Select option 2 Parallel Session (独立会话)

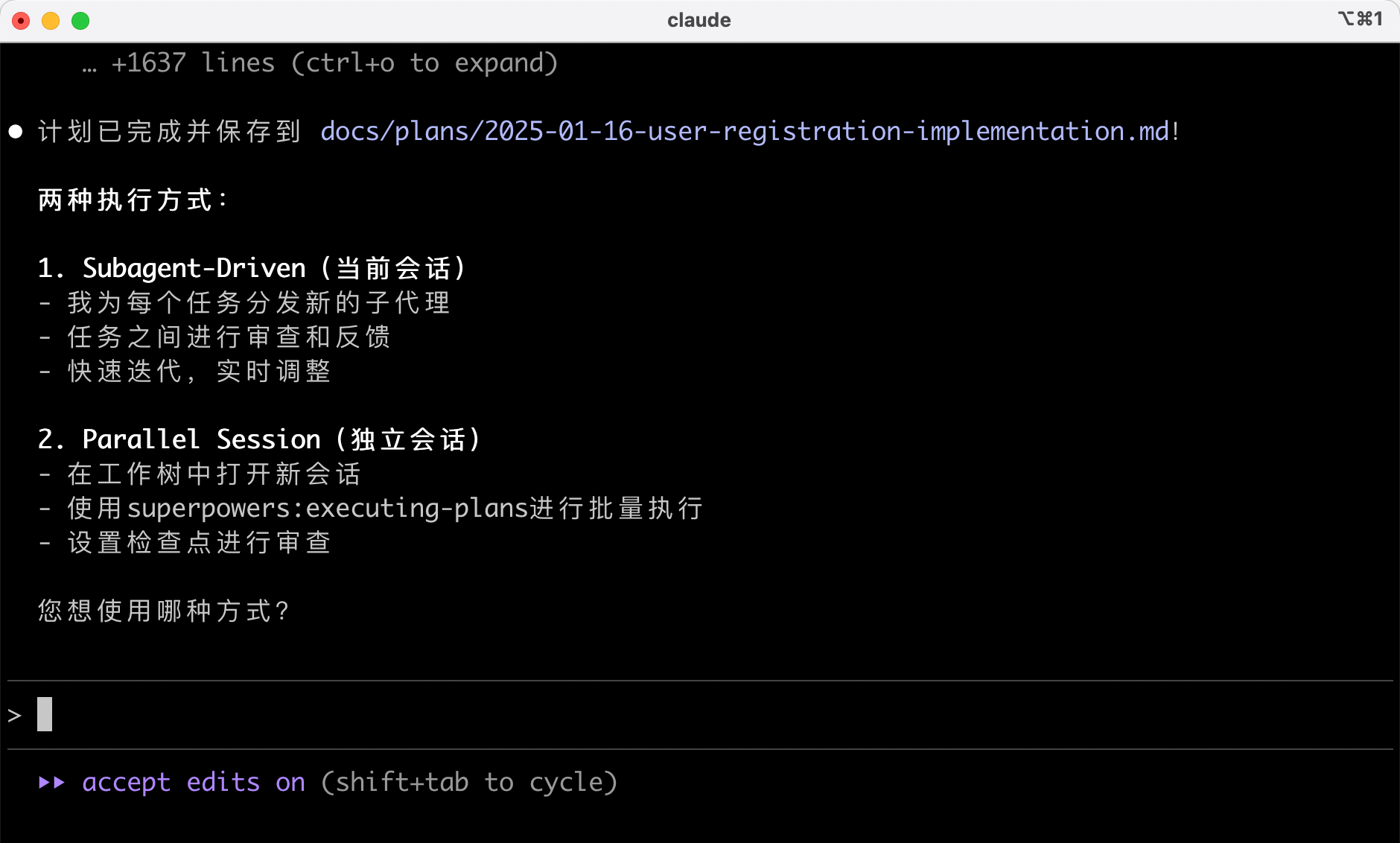(x=259, y=439)
